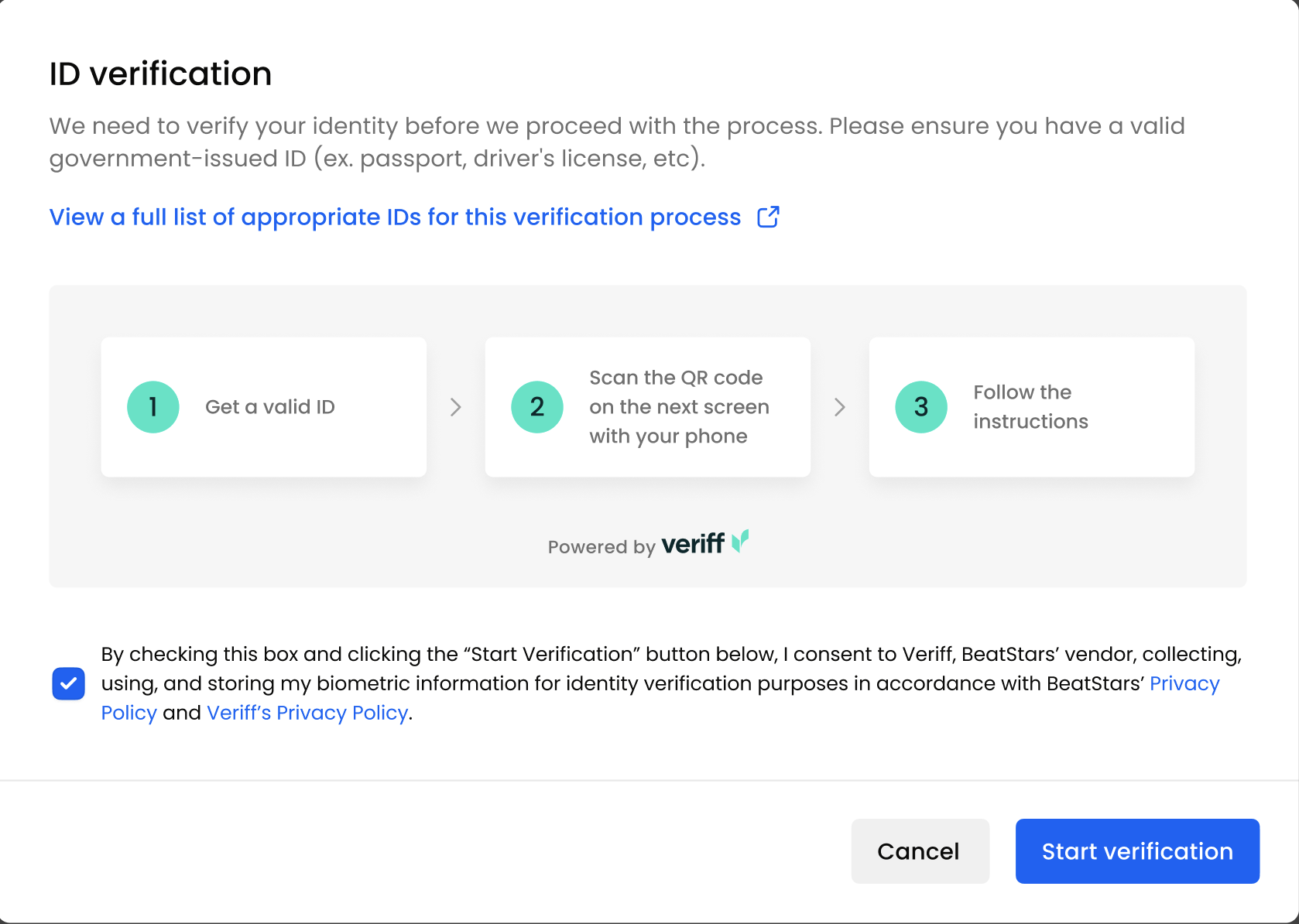Viewport: 1299px width, 924px height.
Task: Click chevron between step 1 and 2
Action: pyautogui.click(x=456, y=407)
